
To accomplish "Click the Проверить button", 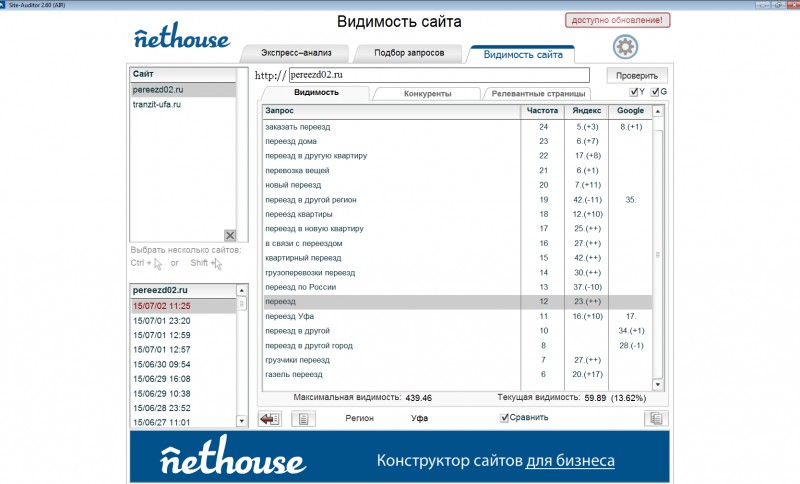I will (637, 75).
